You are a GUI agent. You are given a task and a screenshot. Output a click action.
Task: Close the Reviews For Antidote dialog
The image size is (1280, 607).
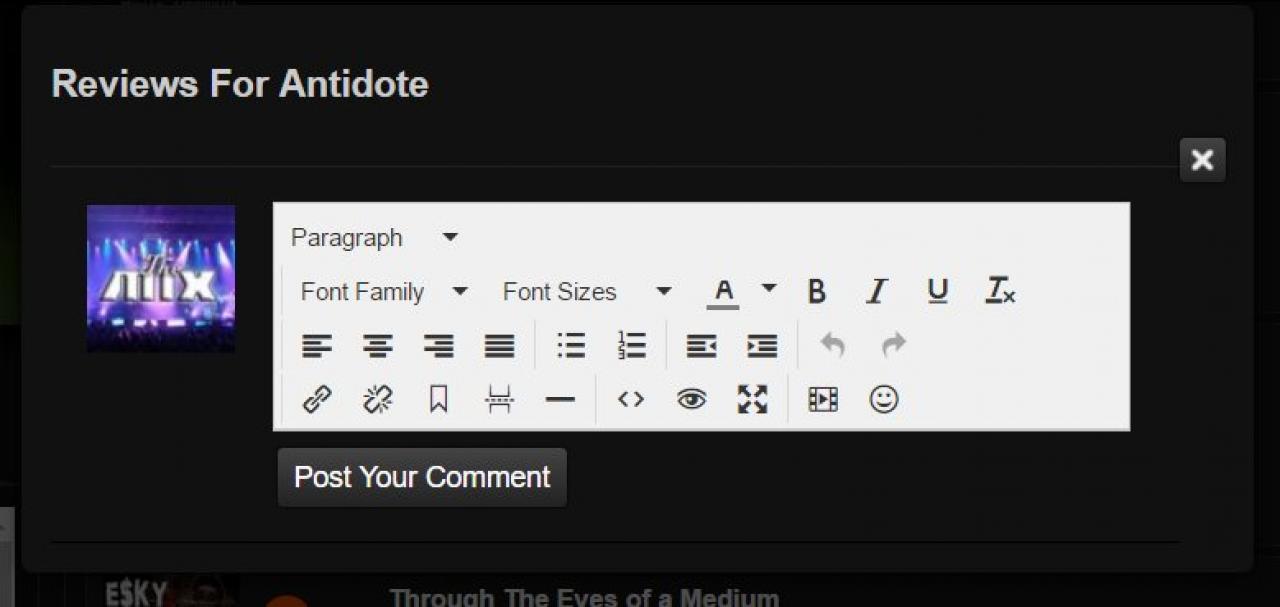[1202, 160]
